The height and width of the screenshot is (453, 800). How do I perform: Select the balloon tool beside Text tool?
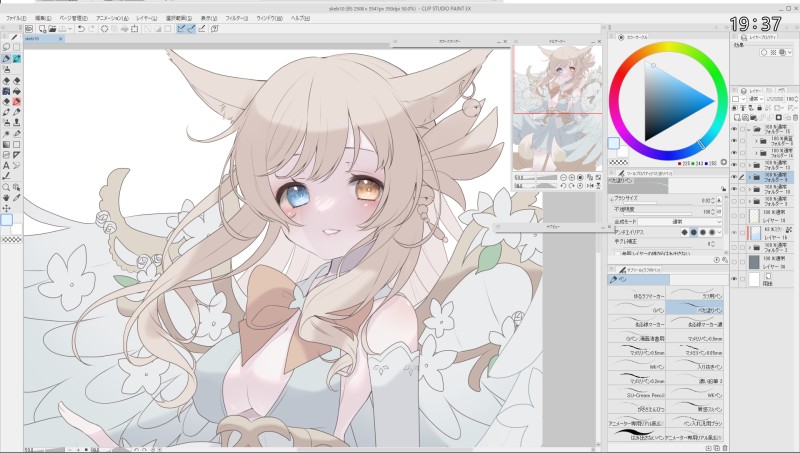click(x=16, y=165)
